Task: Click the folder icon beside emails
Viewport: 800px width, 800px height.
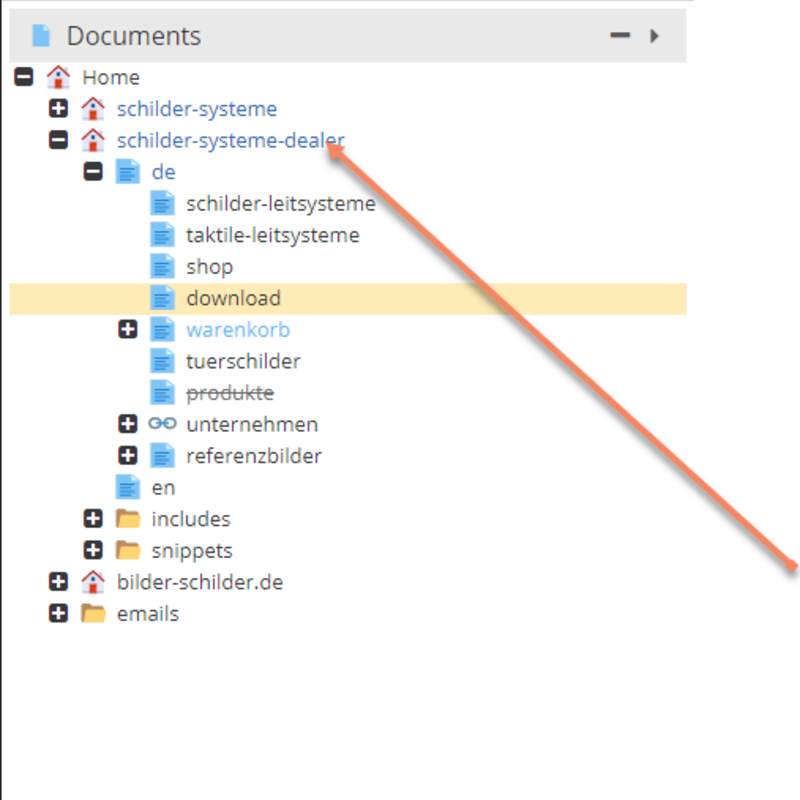Action: coord(93,614)
